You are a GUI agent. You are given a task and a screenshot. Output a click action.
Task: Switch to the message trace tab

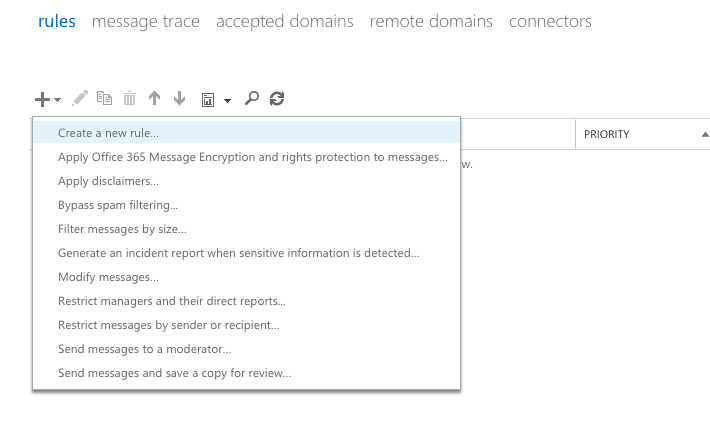point(145,21)
